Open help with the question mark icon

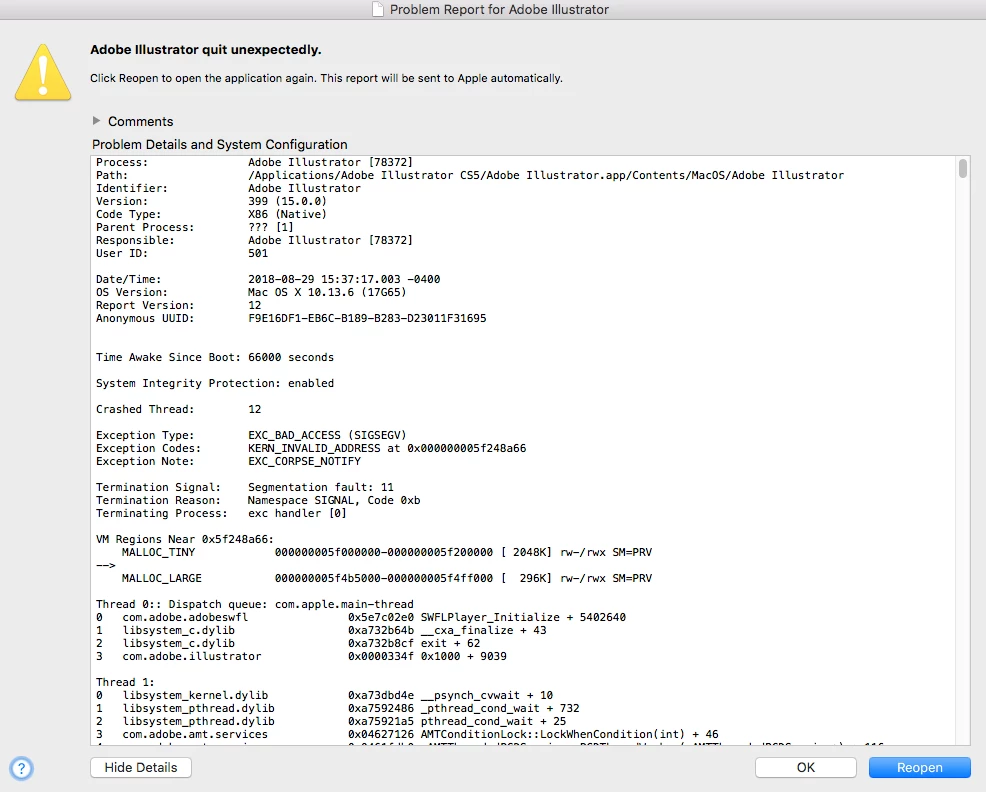tap(21, 768)
